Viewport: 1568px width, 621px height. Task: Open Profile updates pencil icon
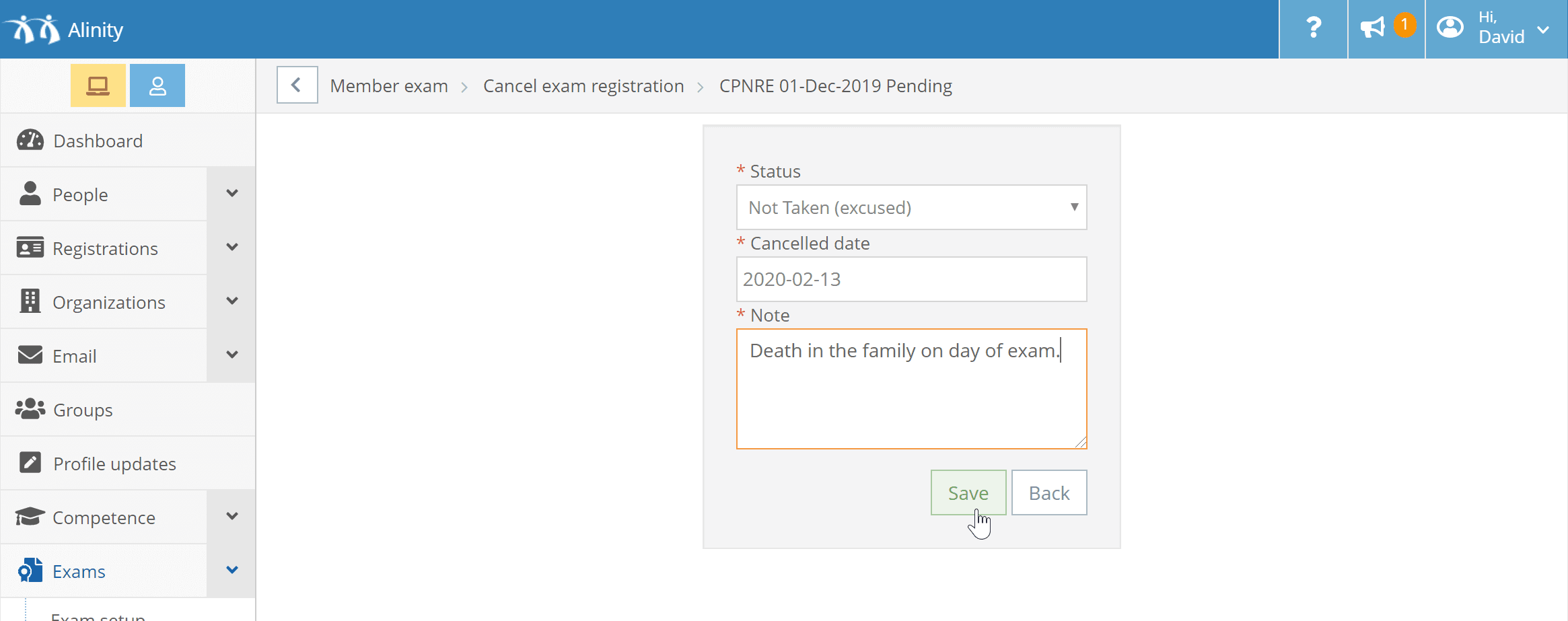[30, 463]
